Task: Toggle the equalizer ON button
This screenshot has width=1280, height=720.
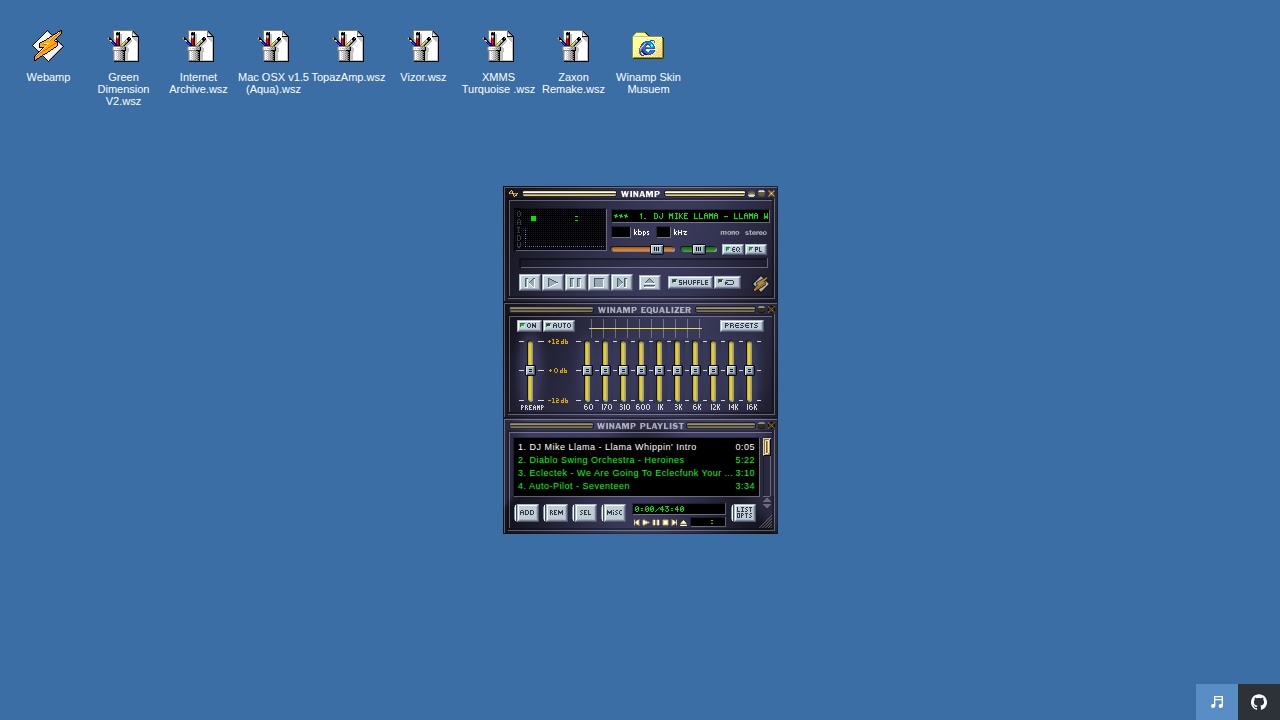Action: click(529, 326)
